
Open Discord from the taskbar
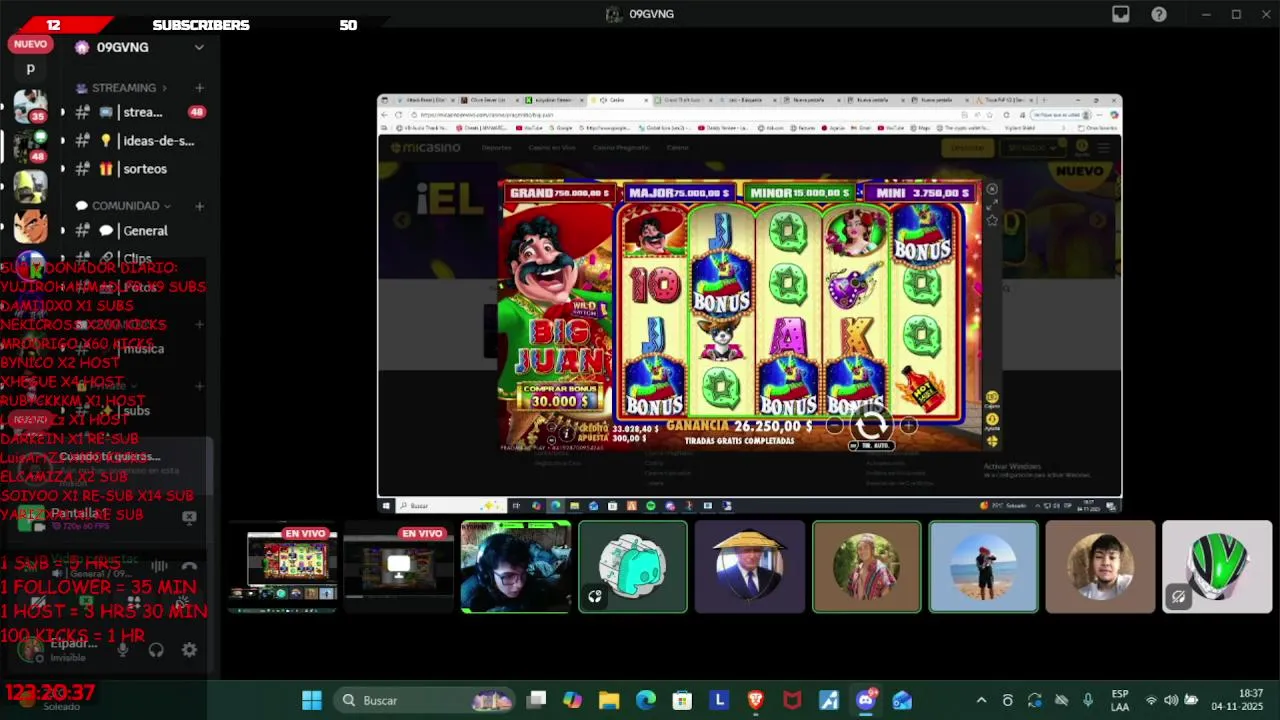[x=866, y=700]
